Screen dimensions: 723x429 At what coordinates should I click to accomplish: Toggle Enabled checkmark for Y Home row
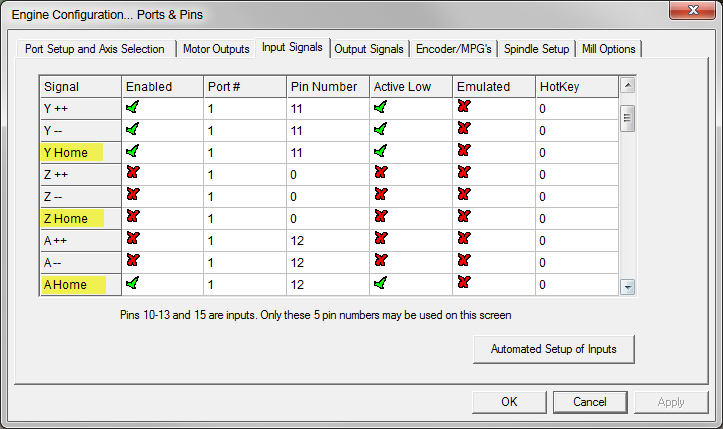(132, 151)
